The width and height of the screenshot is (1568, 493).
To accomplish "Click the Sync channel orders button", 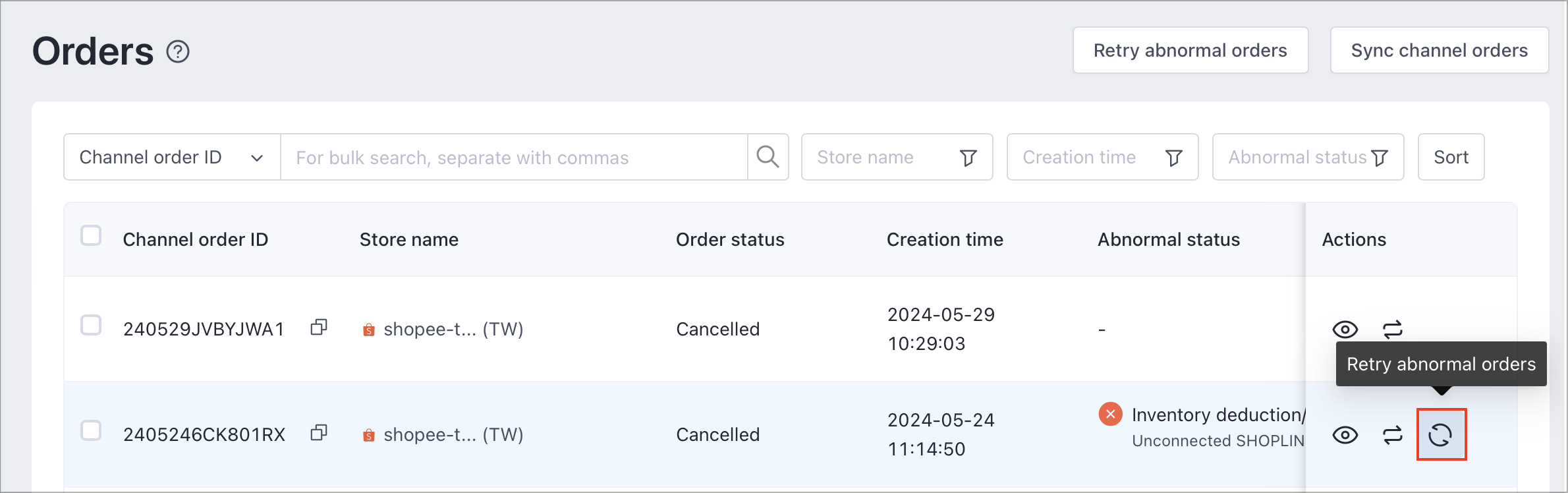I will [1439, 50].
